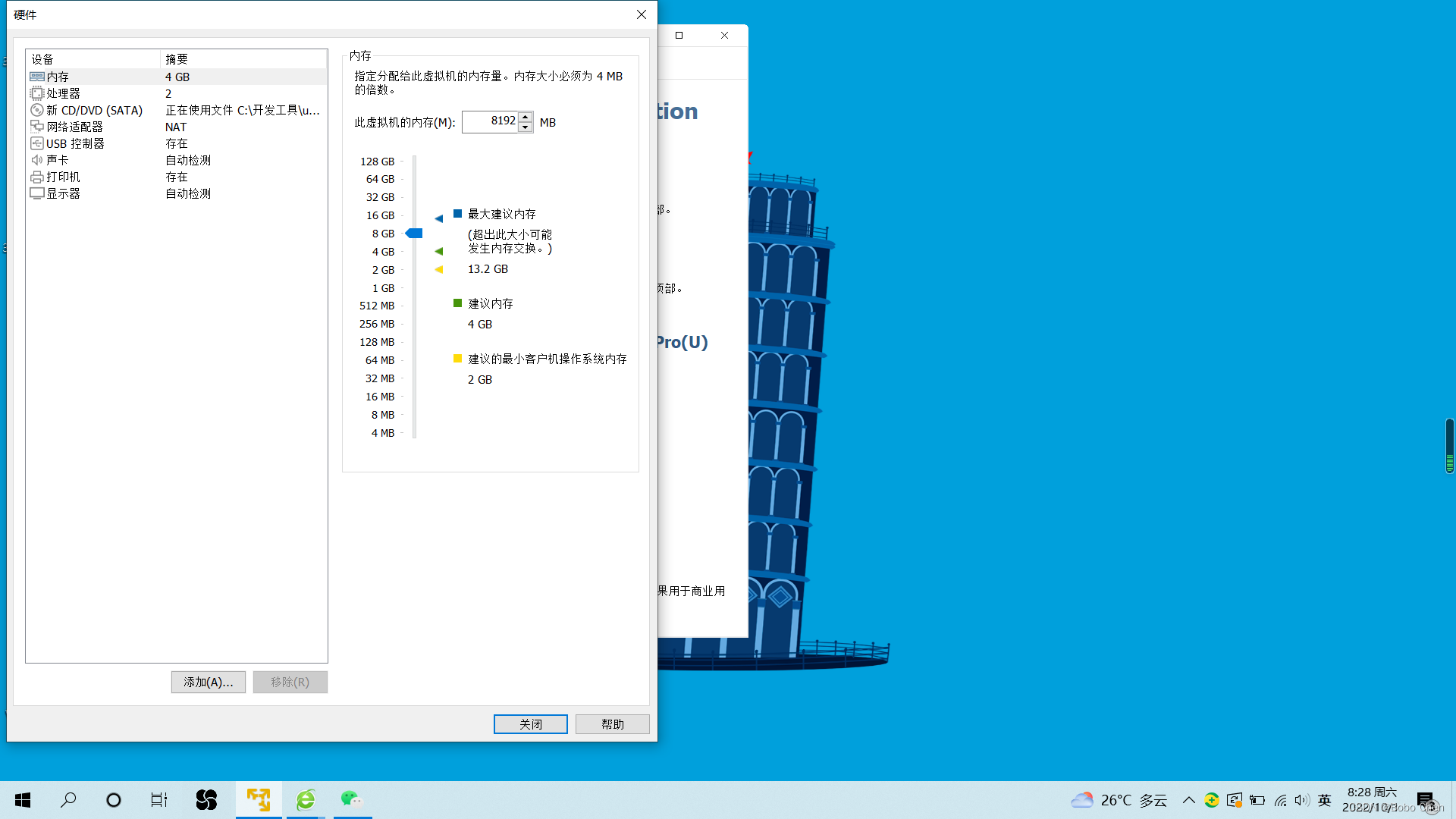1456x819 pixels.
Task: Click the memory size input field
Action: (490, 121)
